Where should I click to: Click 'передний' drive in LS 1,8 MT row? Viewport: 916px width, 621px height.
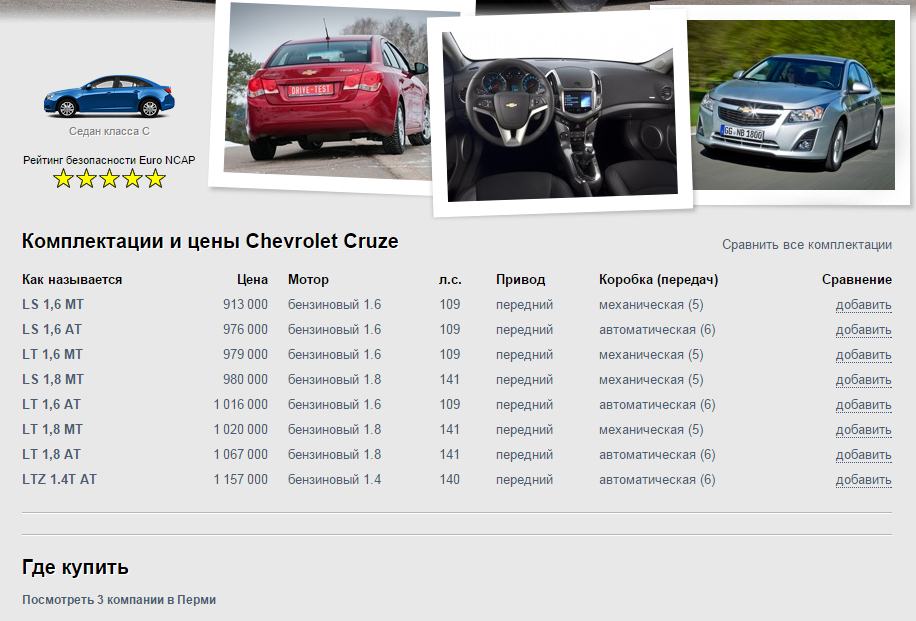pos(525,380)
